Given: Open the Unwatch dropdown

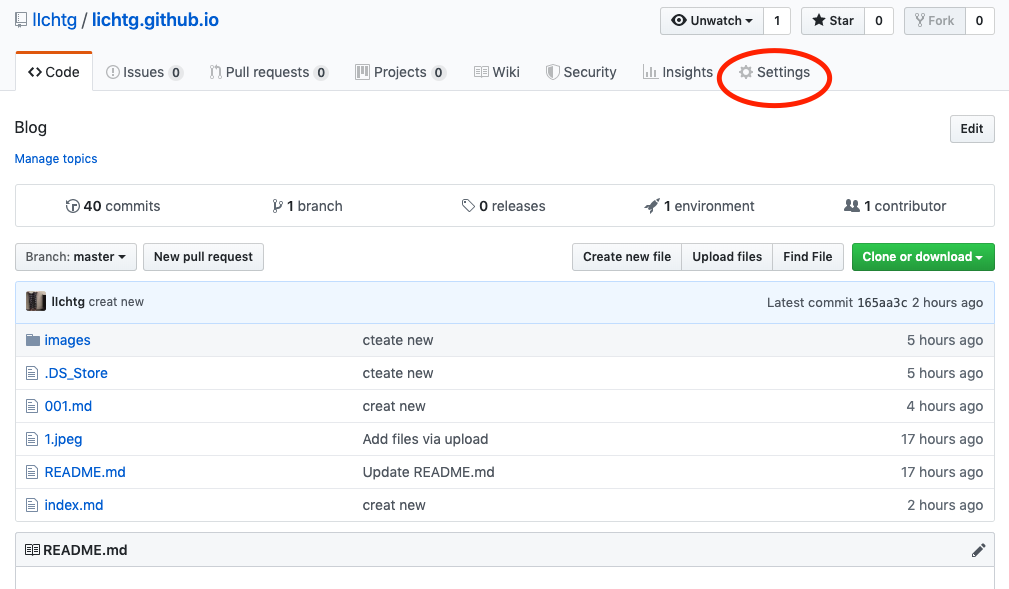Looking at the screenshot, I should pos(712,21).
